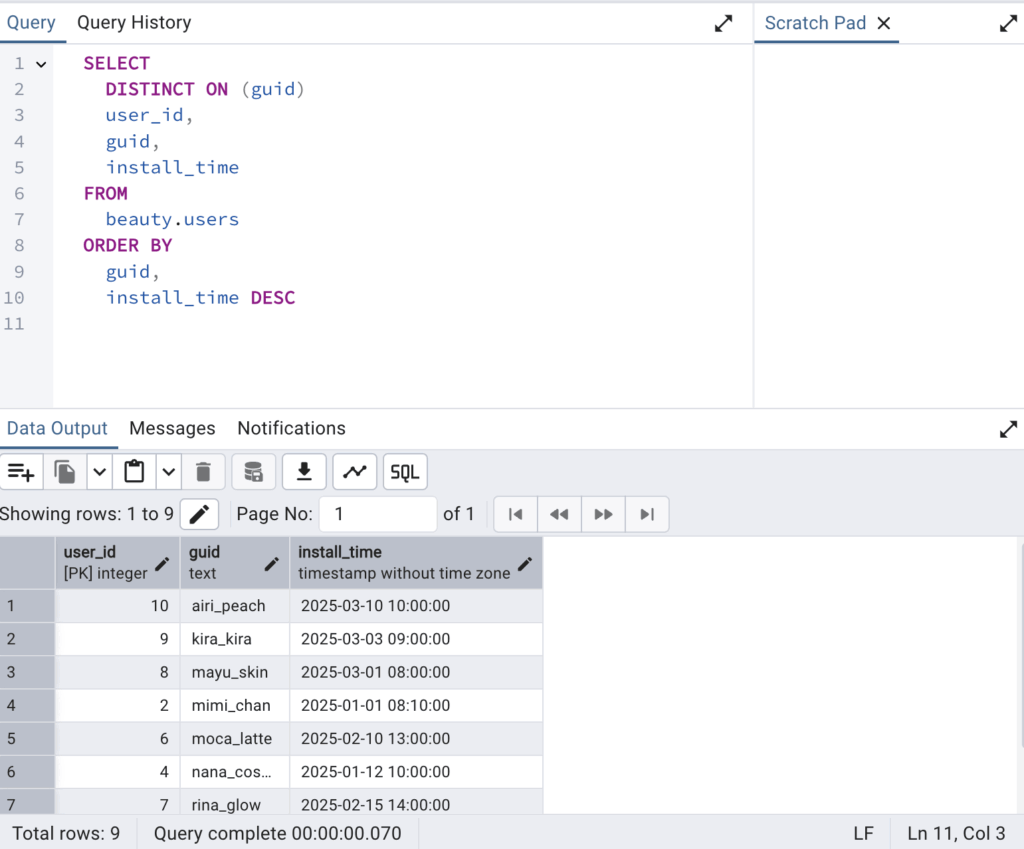Open the copy options dropdown arrow
This screenshot has height=849, width=1024.
(x=99, y=472)
